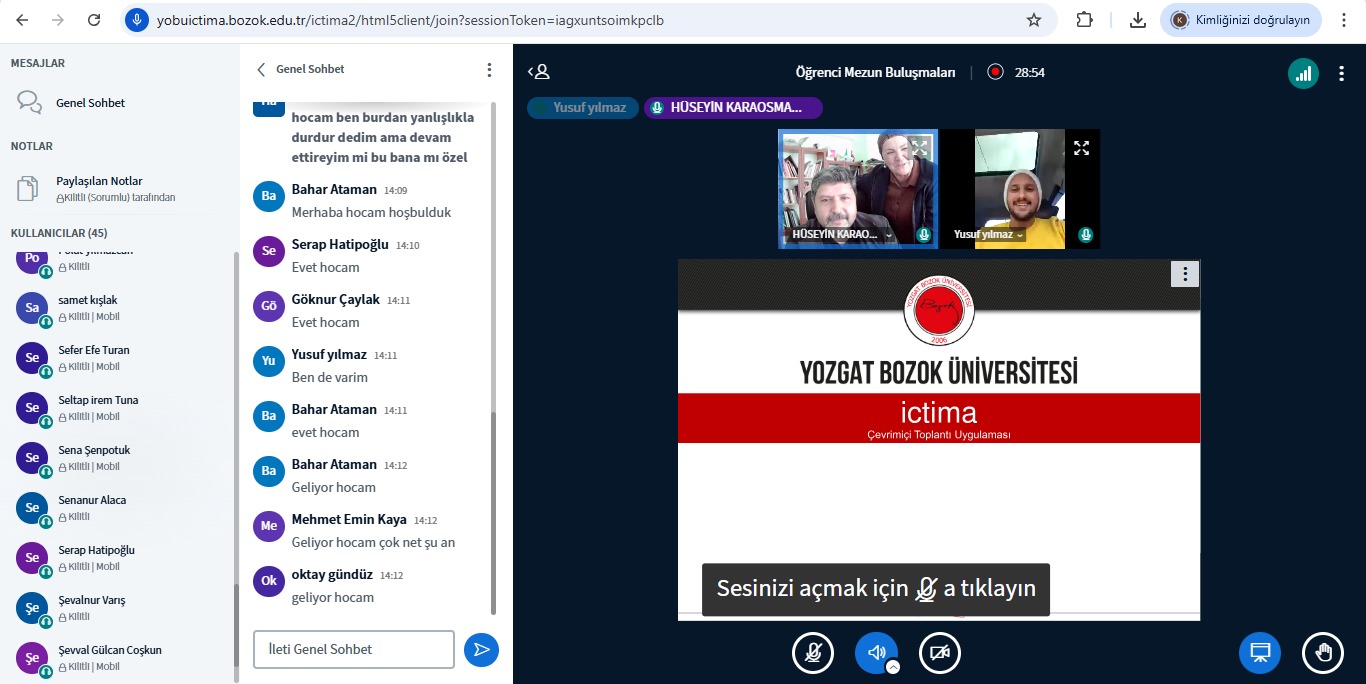This screenshot has height=684, width=1366.
Task: Click message 'Merhaba hocam hoşbulduk'
Action: pyautogui.click(x=372, y=212)
